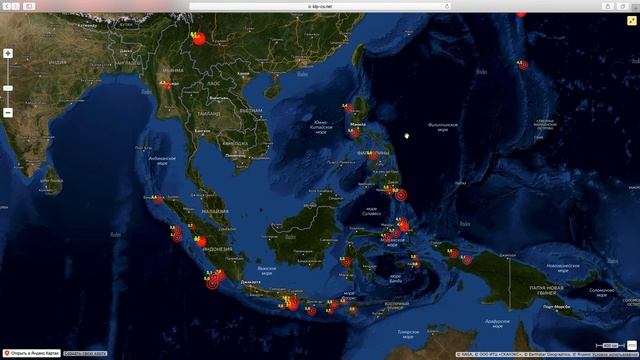Select earthquake marker at northern tip of Sumatra
The image size is (640, 360).
158,199
